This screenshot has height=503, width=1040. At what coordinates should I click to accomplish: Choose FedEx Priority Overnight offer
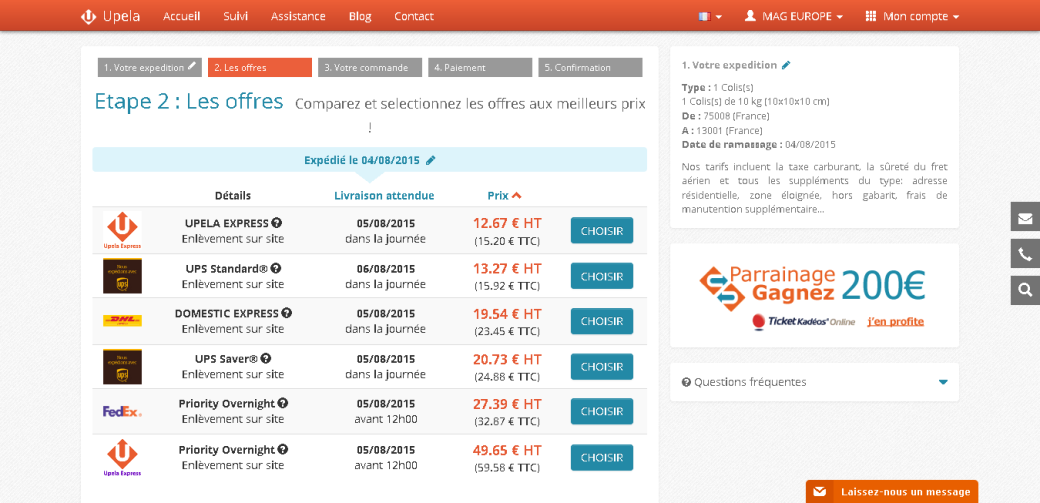602,411
